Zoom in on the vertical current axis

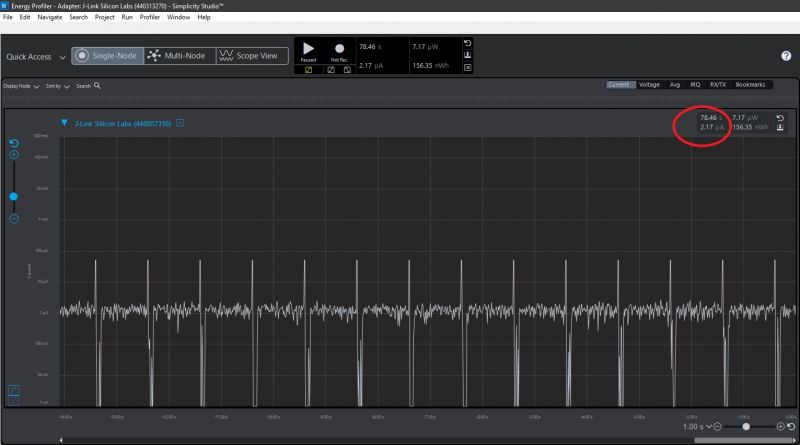click(14, 155)
